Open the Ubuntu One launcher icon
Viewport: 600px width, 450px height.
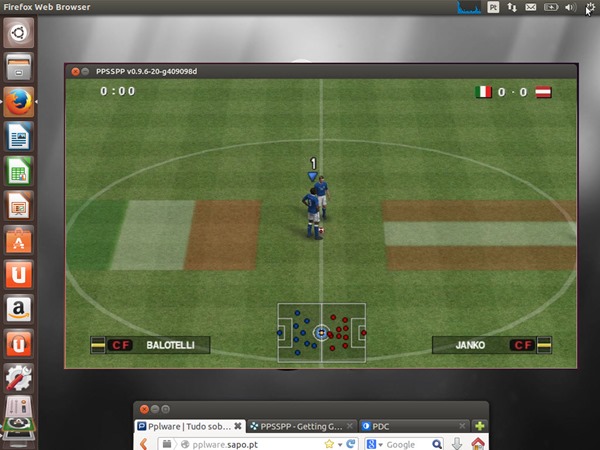(x=18, y=274)
